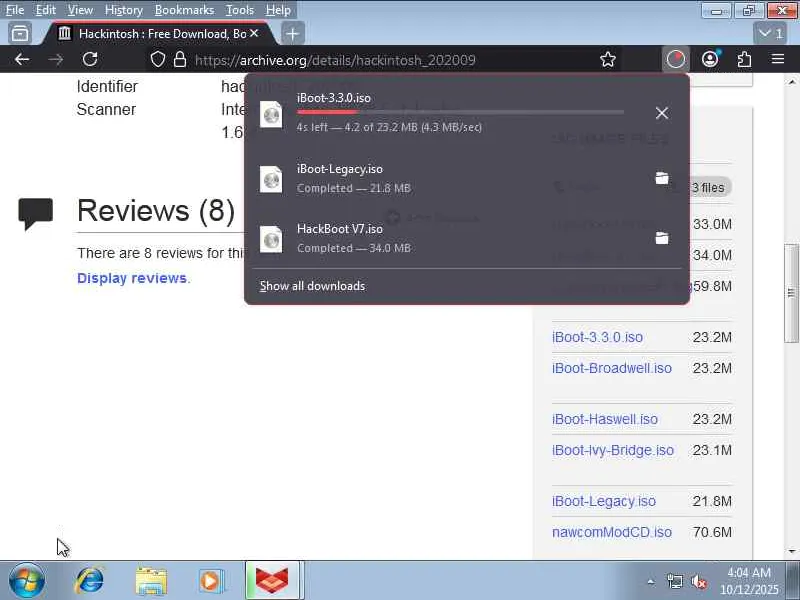Click scrollbar down arrow
Viewport: 800px width, 600px height.
pyautogui.click(x=791, y=551)
